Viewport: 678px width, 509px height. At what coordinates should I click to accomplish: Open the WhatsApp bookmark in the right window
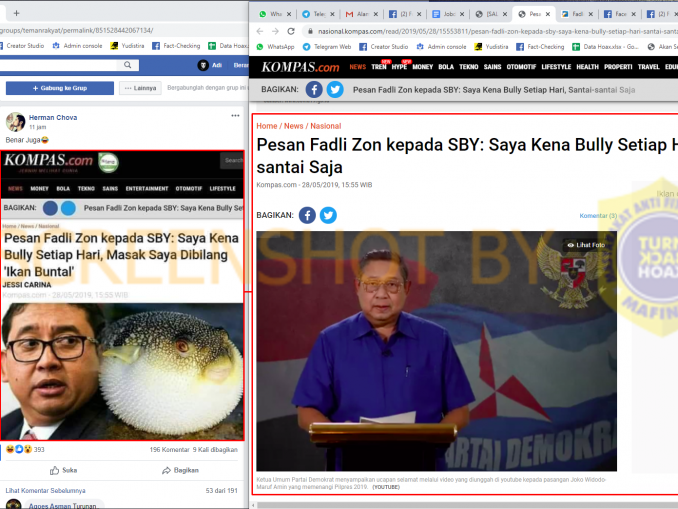(x=275, y=47)
